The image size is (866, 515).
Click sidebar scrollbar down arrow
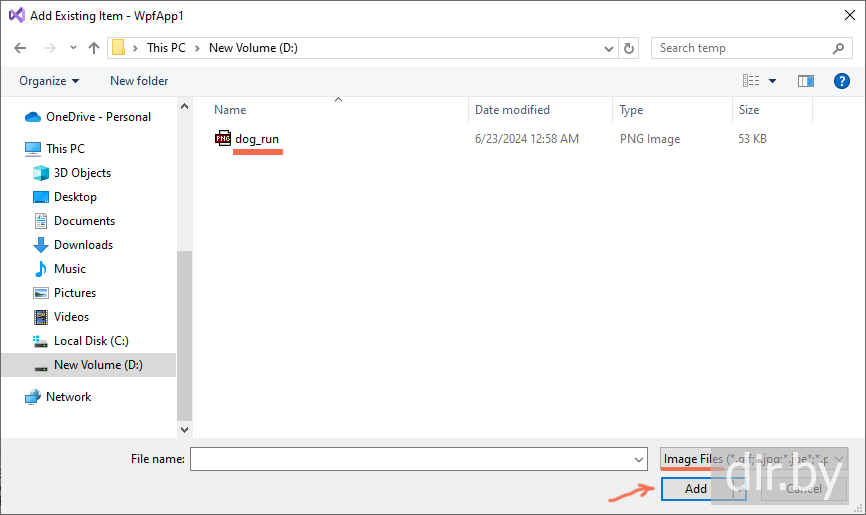coord(184,429)
